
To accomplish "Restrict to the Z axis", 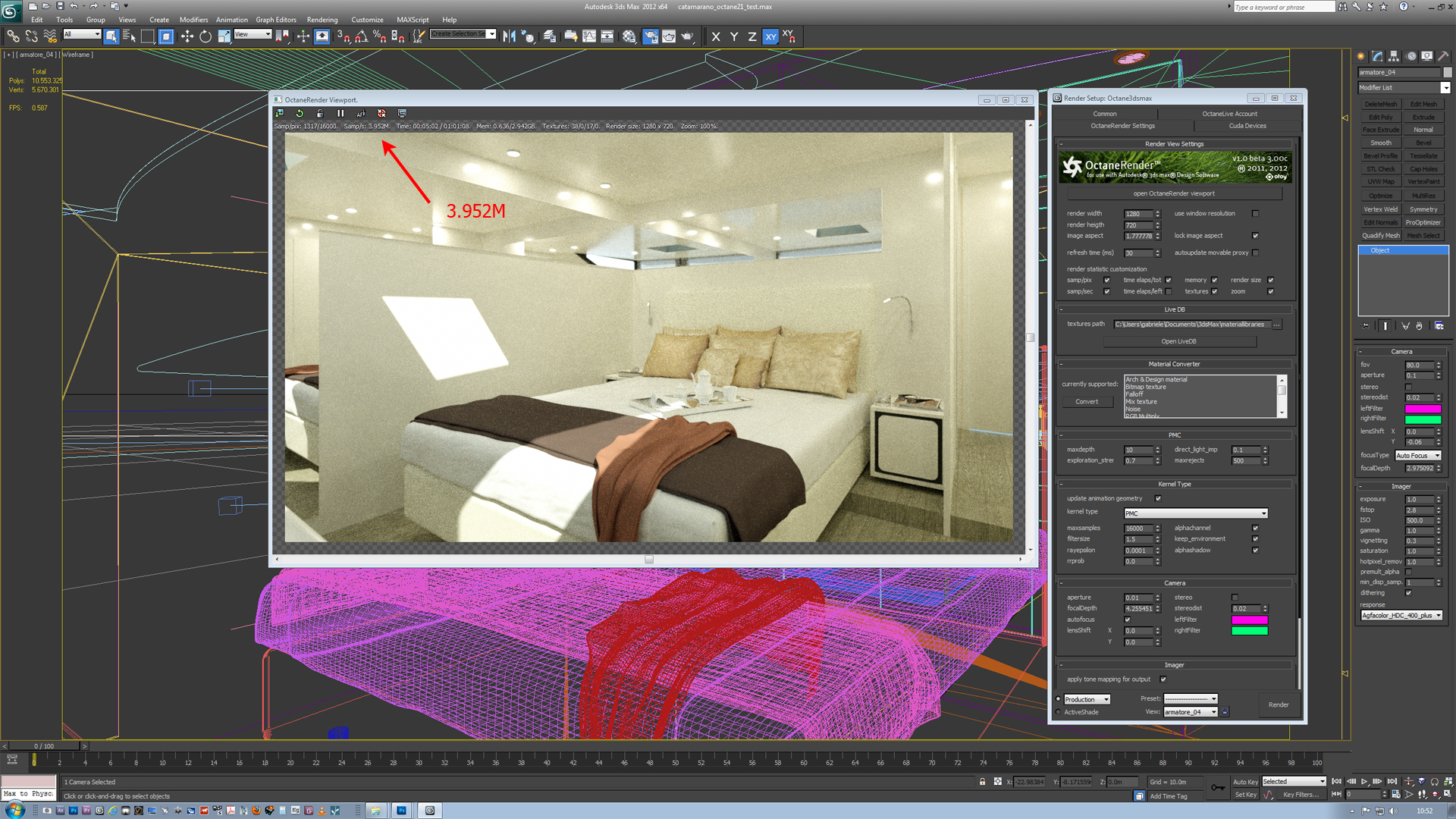I will 752,36.
